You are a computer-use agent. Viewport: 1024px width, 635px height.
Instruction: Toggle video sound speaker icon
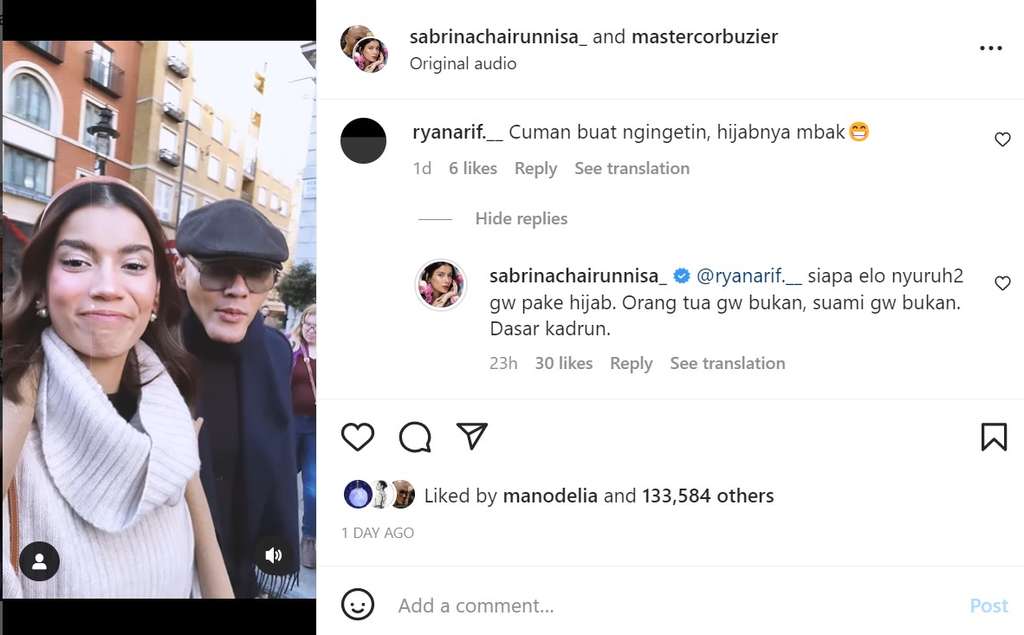(x=273, y=555)
